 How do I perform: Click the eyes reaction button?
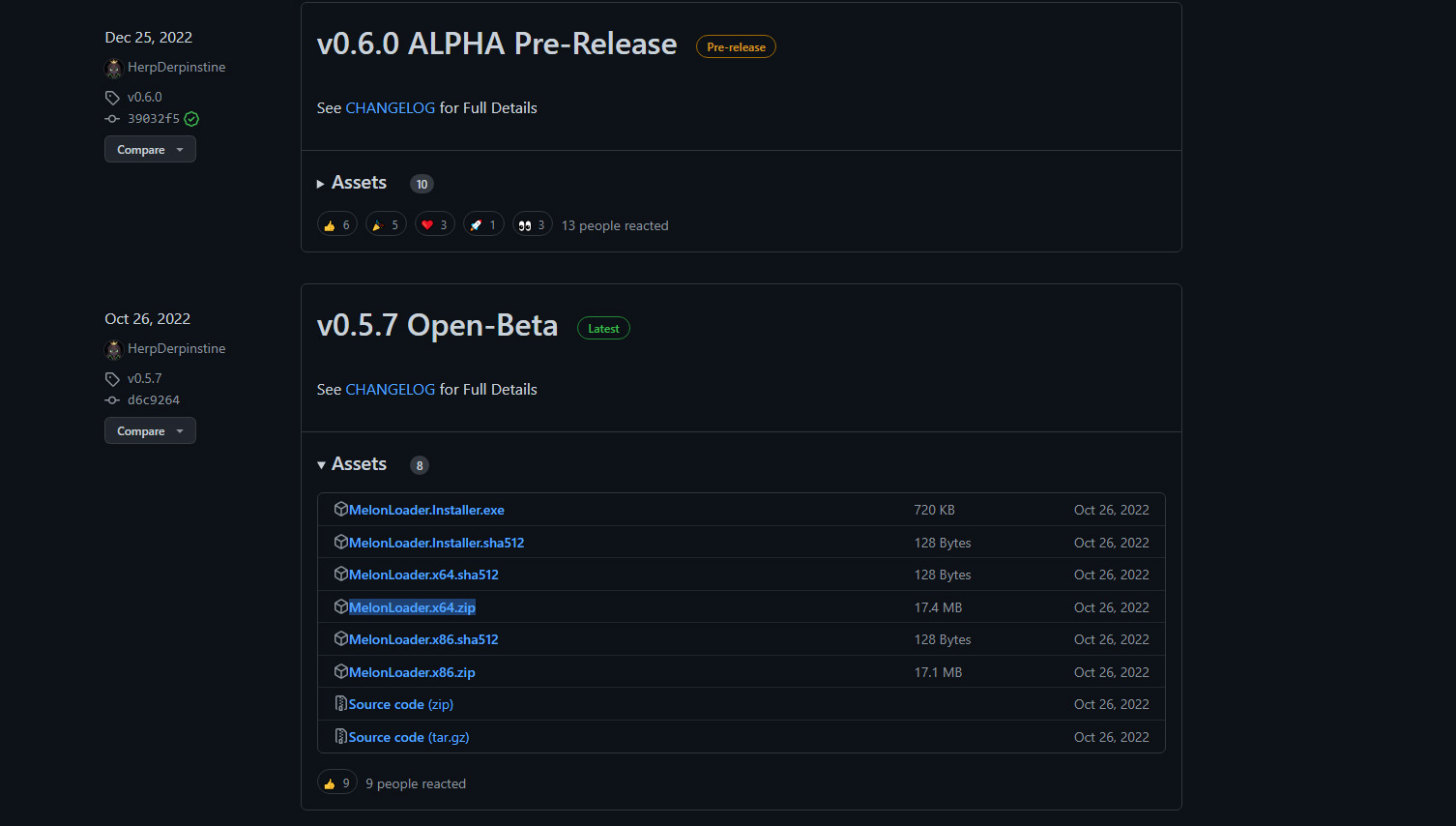(532, 225)
